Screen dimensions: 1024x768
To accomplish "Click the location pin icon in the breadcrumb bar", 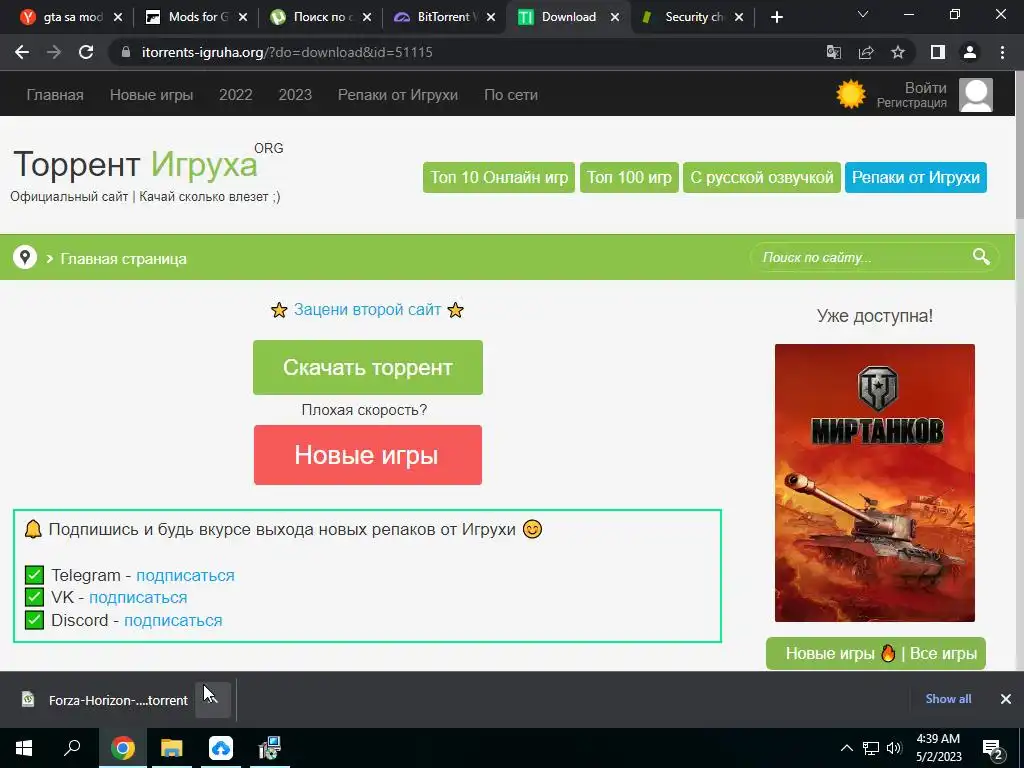I will pos(25,257).
